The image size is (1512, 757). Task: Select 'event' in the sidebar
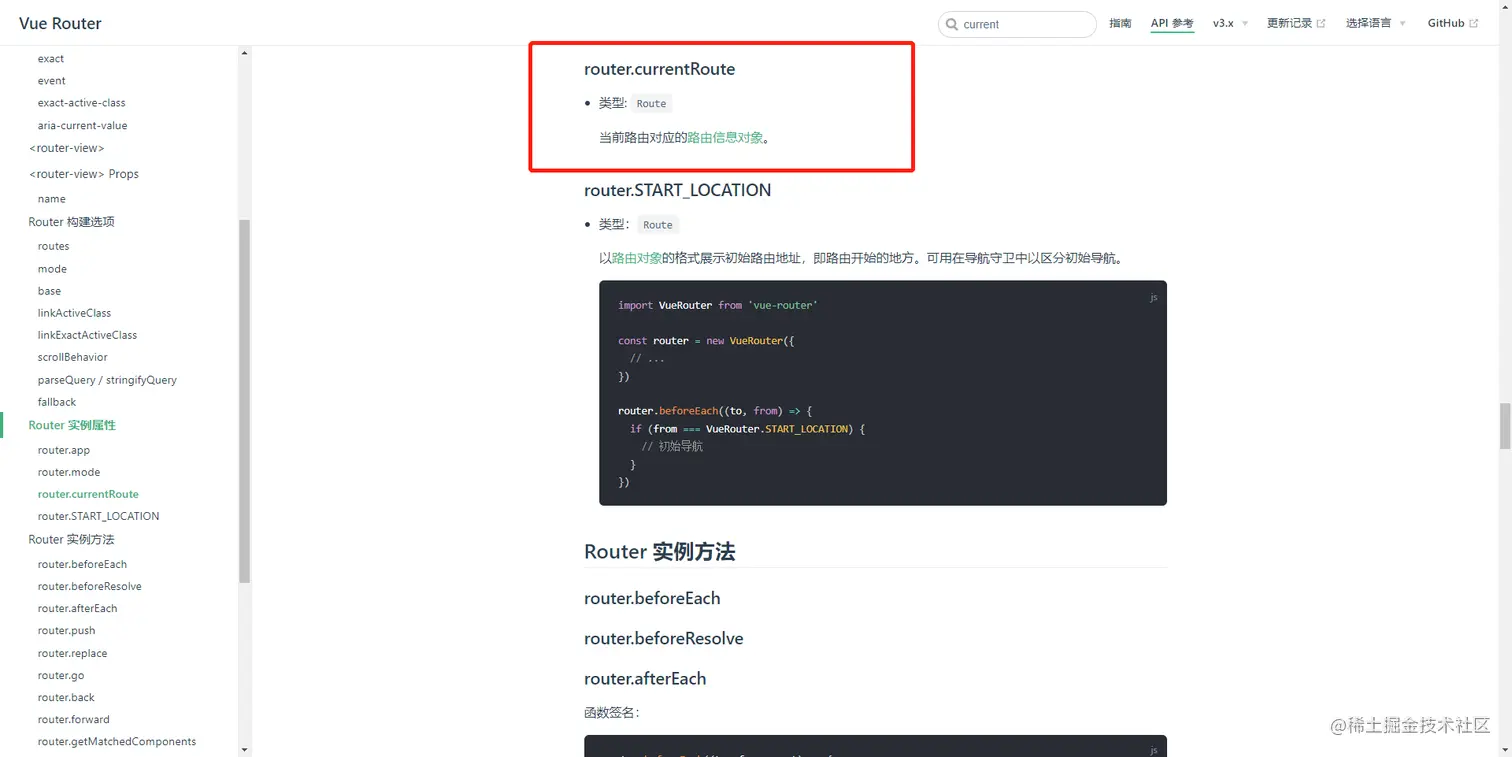[52, 81]
